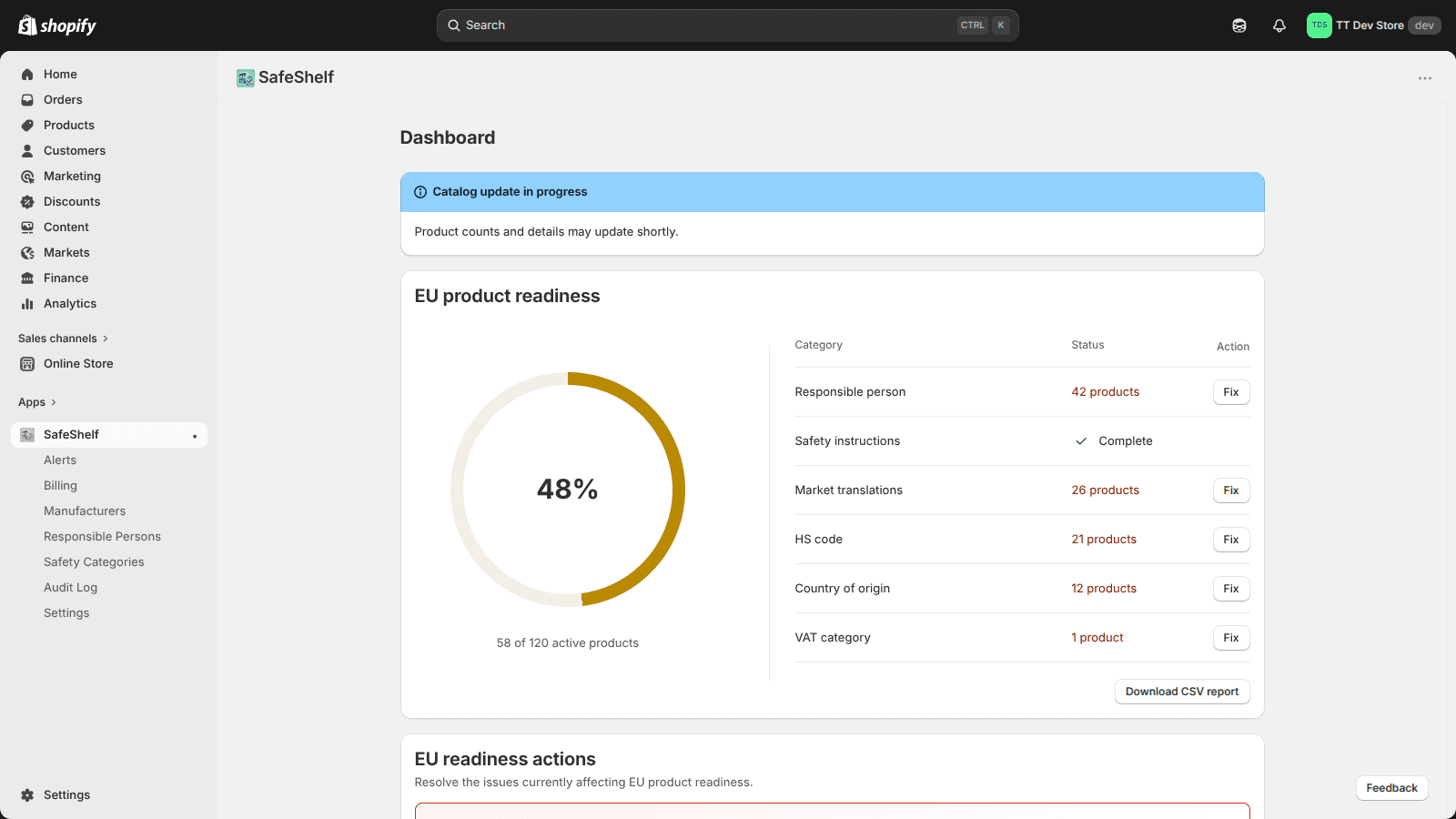Expand the Sales channels section

(64, 339)
